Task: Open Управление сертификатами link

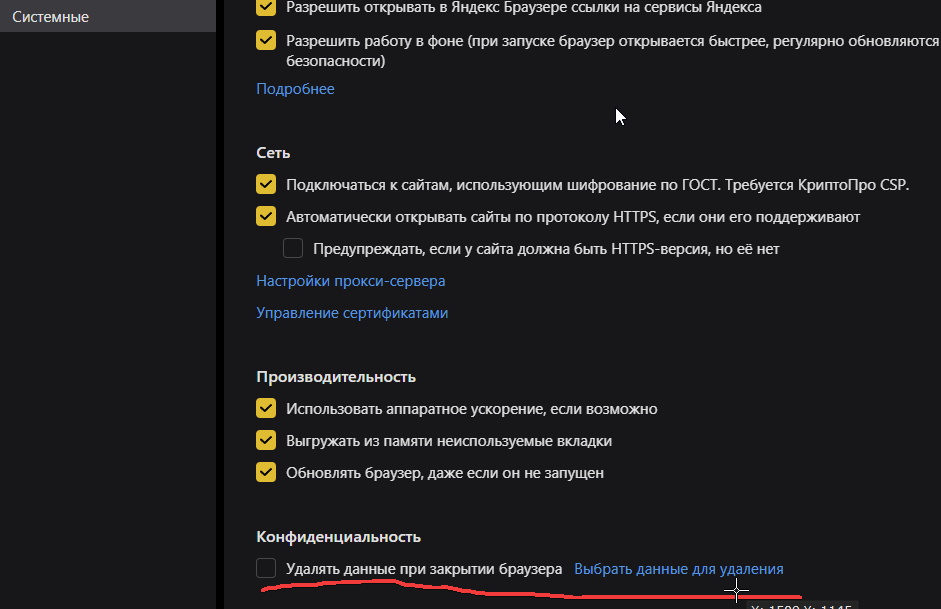Action: point(352,313)
